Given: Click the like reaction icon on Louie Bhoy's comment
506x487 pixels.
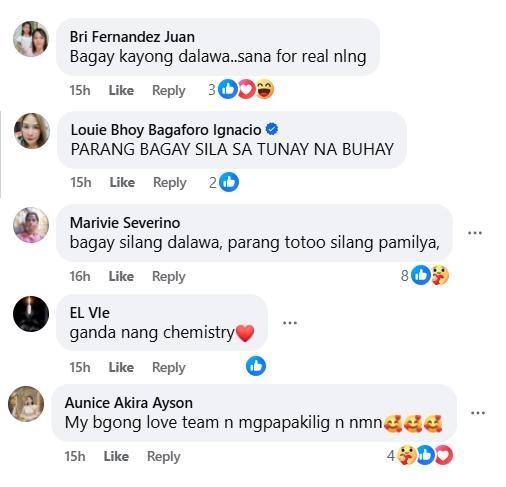Looking at the screenshot, I should (x=229, y=182).
